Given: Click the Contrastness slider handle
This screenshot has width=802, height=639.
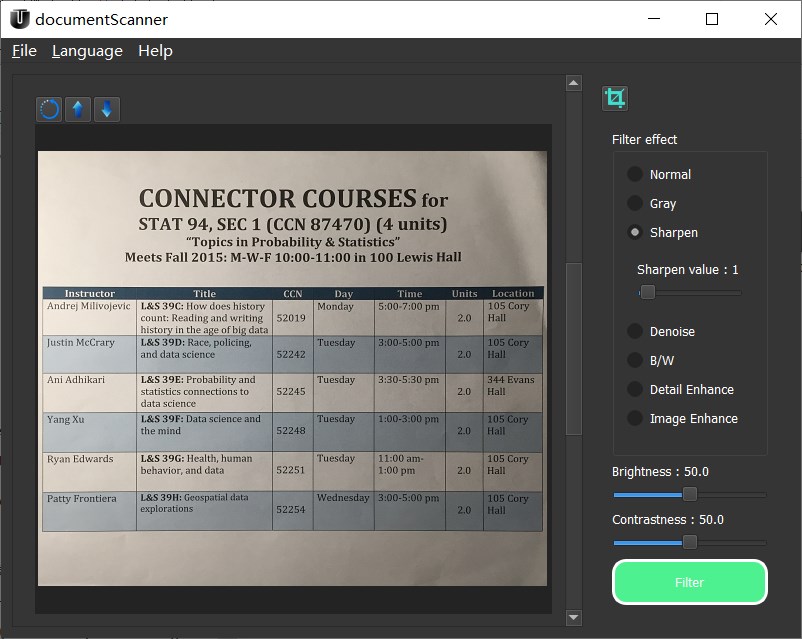Looking at the screenshot, I should (689, 542).
